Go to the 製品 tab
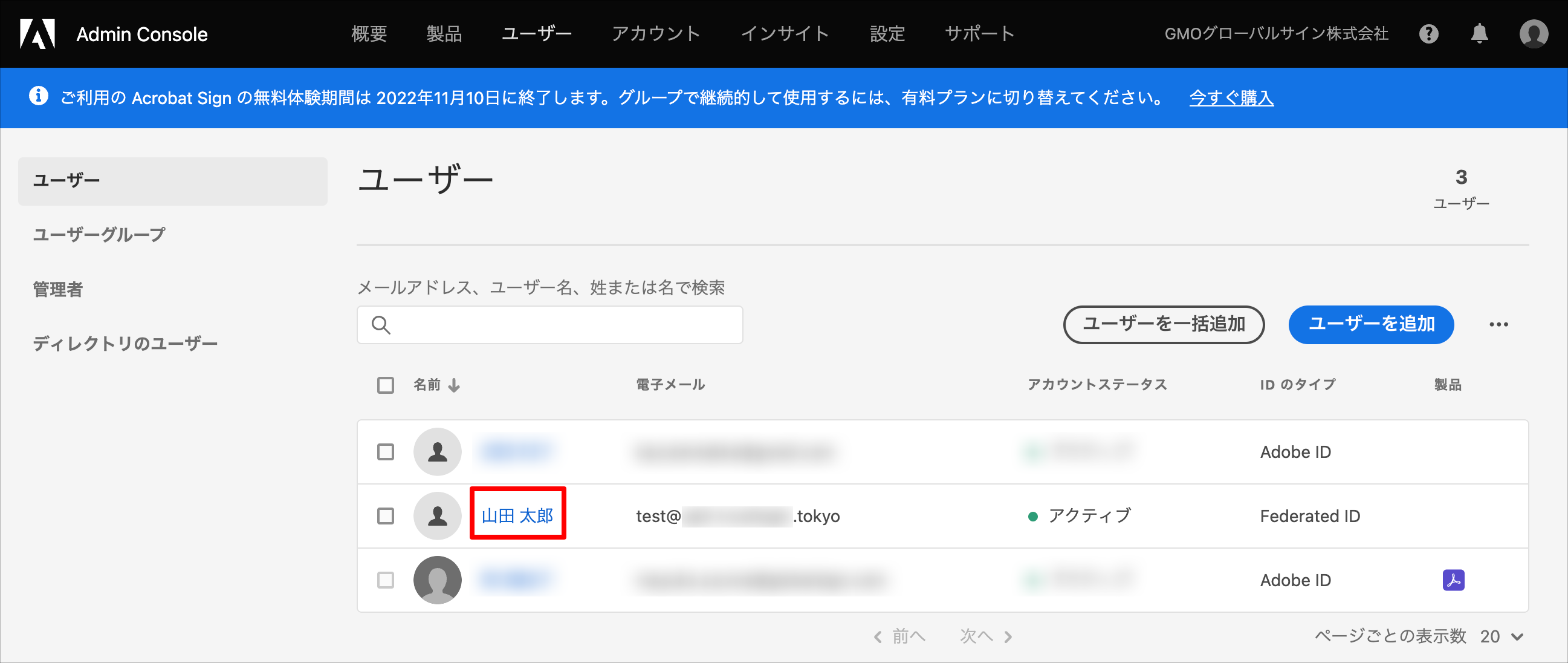 [x=444, y=33]
